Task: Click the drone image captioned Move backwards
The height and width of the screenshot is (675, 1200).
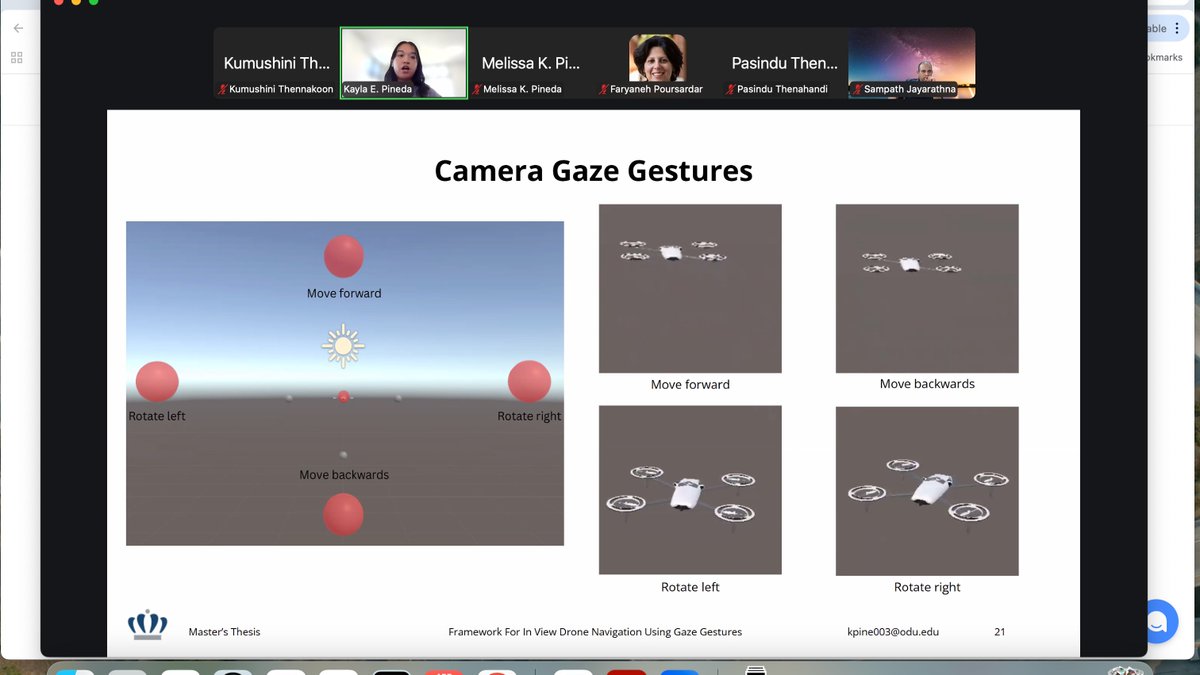Action: tap(927, 289)
